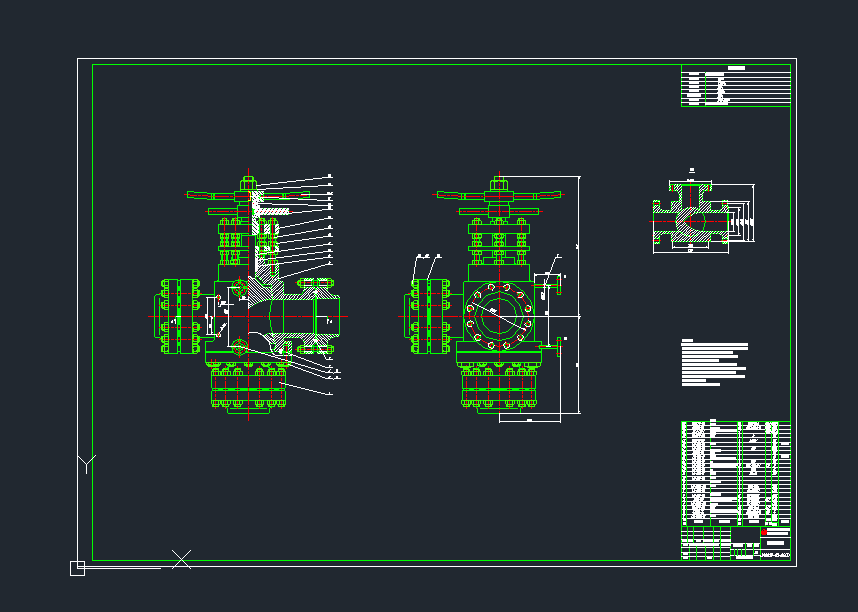
Task: Click the red logo dot in title block
Action: coord(763,533)
